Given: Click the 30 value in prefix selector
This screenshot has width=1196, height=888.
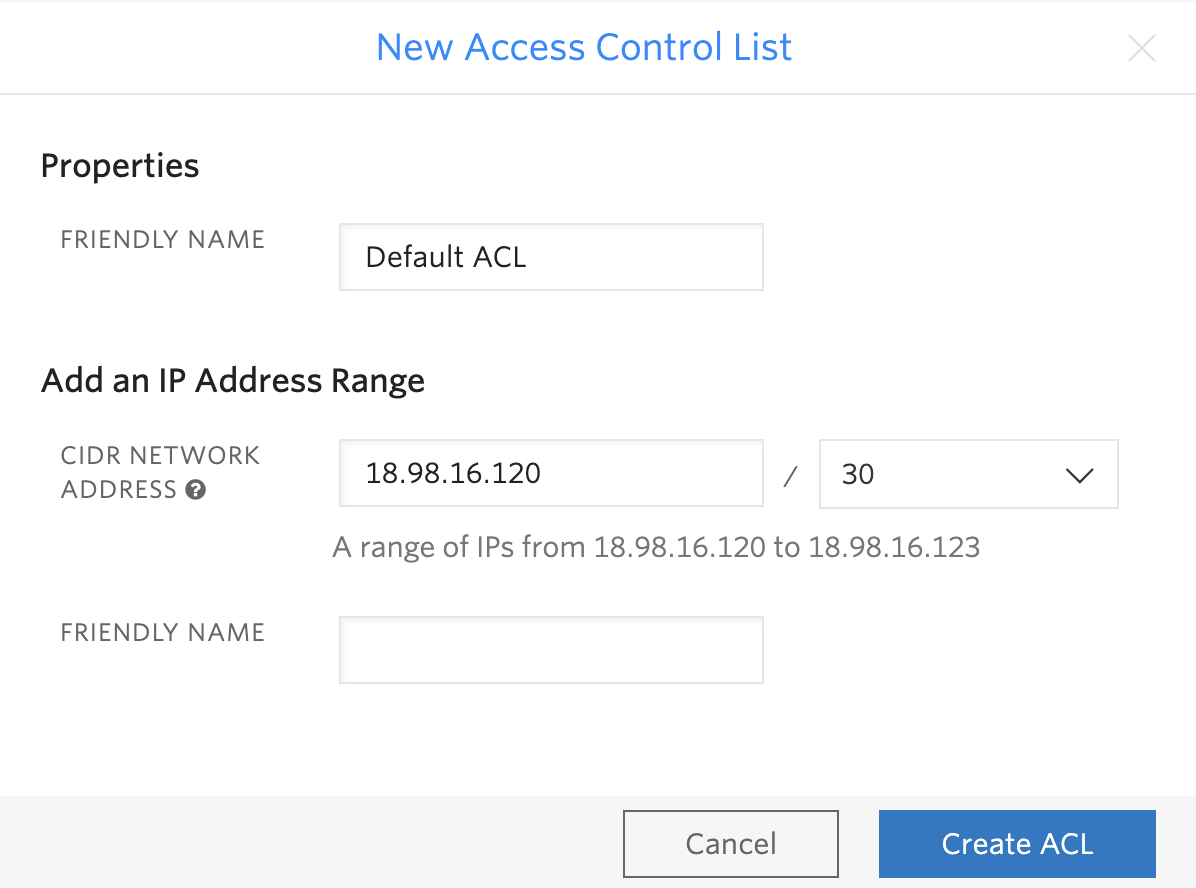Looking at the screenshot, I should pyautogui.click(x=858, y=475).
